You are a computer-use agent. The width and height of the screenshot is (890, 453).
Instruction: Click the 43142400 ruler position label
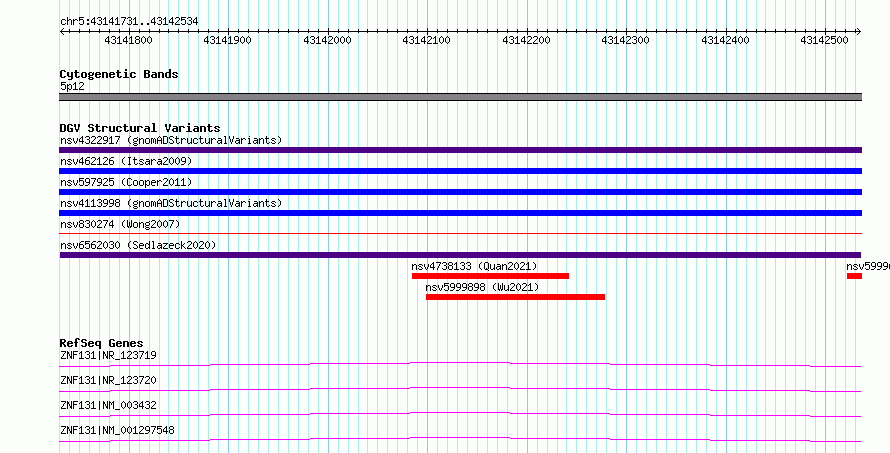(725, 40)
